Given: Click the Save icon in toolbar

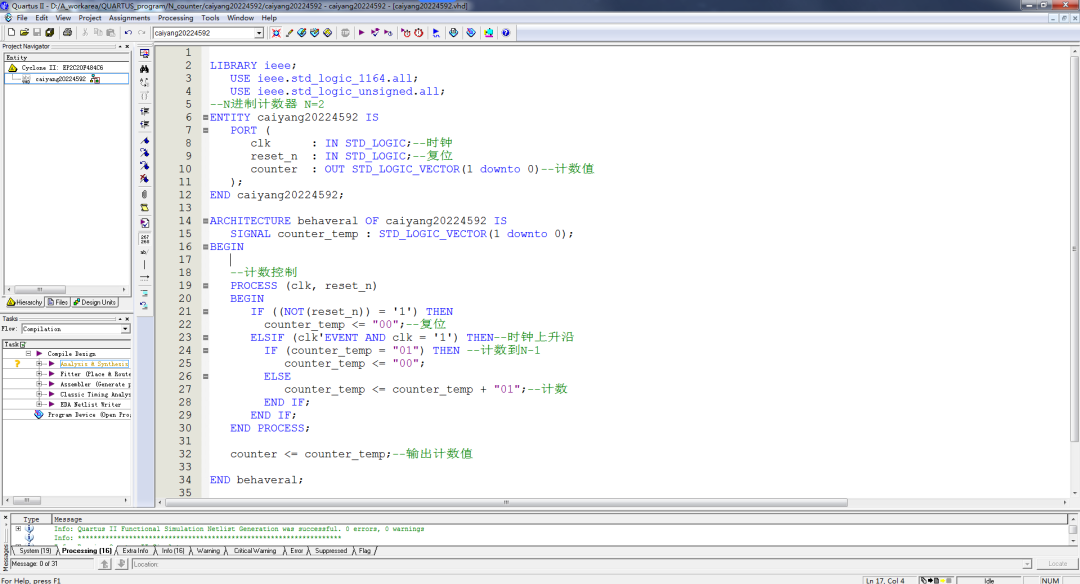Looking at the screenshot, I should click(37, 33).
